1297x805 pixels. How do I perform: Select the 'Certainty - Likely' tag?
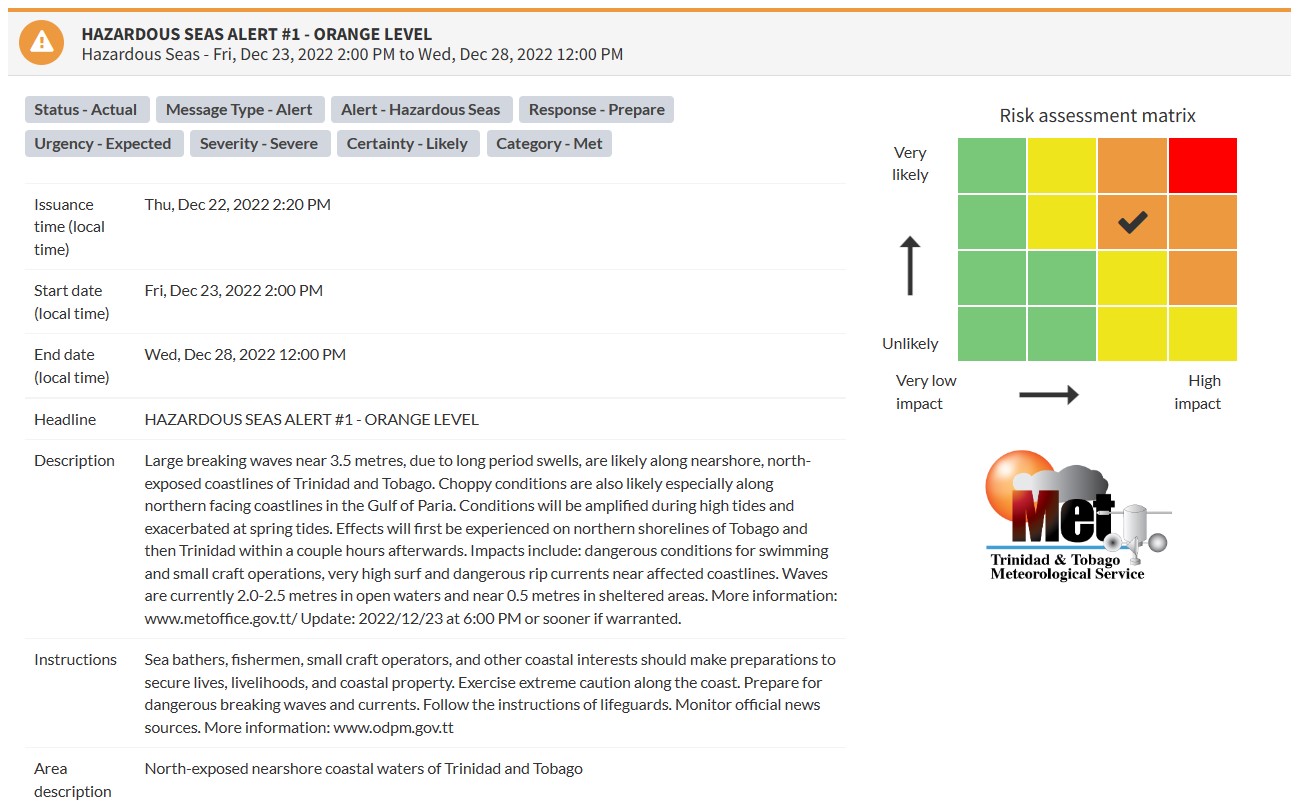tap(407, 144)
